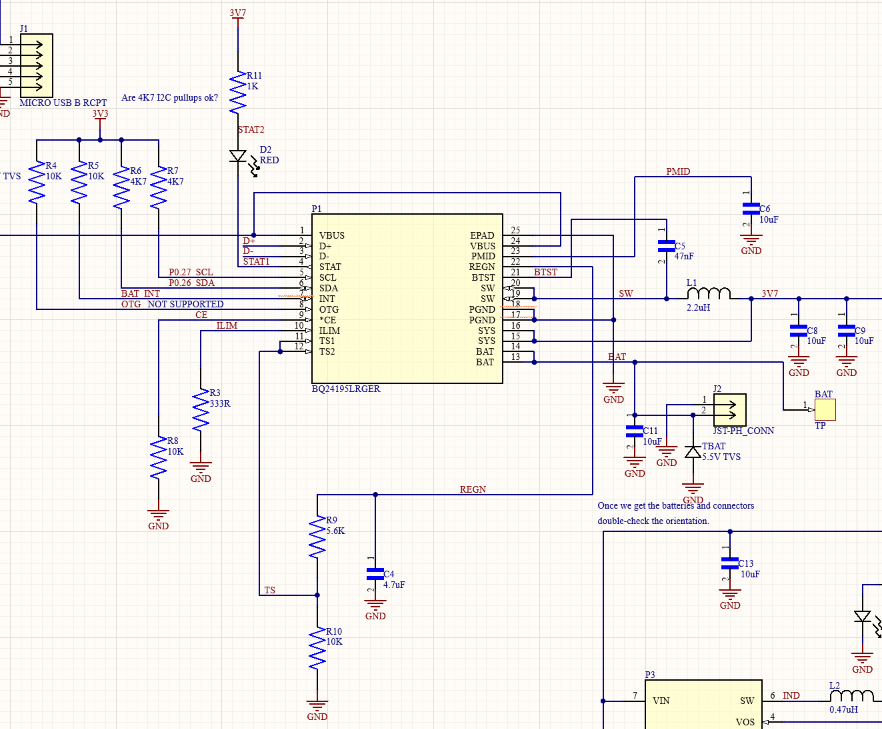Click the 3V7 power port above R11
This screenshot has width=882, height=729.
238,16
